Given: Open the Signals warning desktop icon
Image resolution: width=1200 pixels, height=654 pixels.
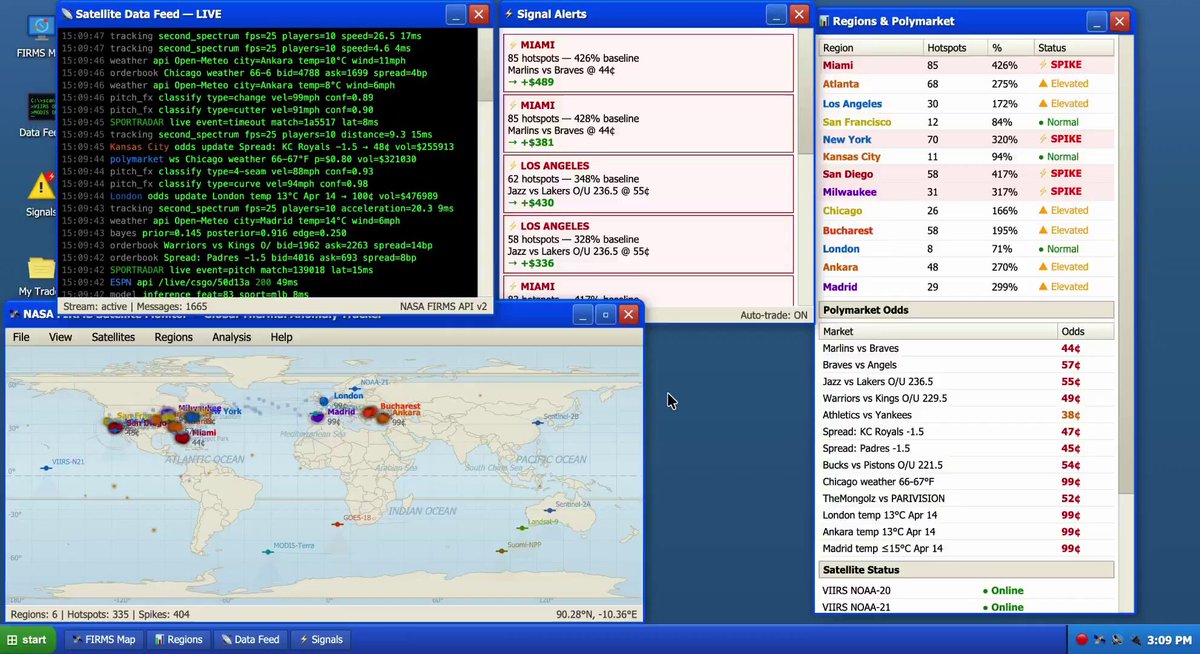Looking at the screenshot, I should click(40, 193).
